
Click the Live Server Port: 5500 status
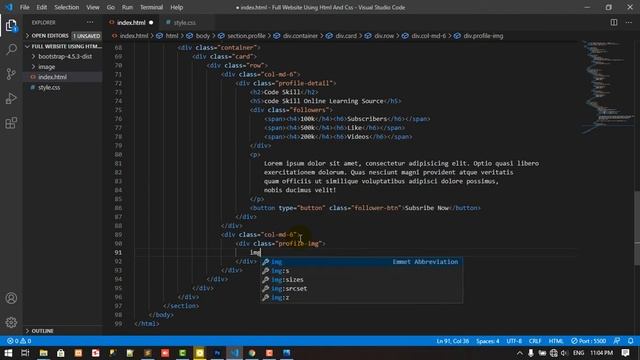click(x=588, y=341)
